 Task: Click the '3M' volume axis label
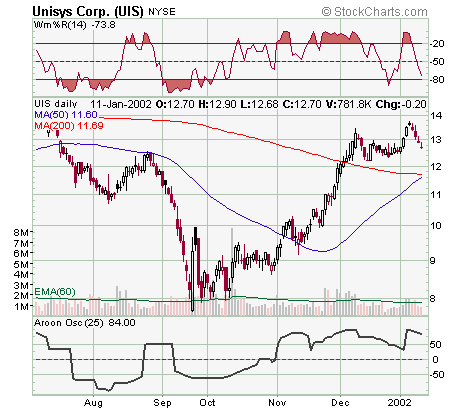[x=21, y=285]
